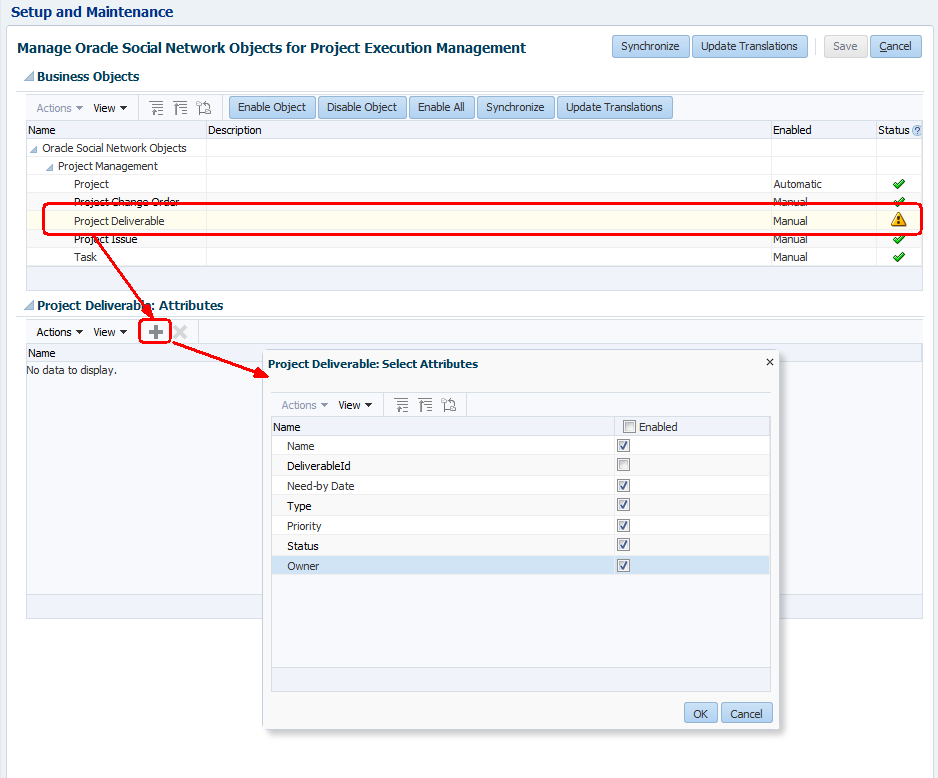
Task: Click Update Translations in Business Objects toolbar
Action: pyautogui.click(x=614, y=108)
